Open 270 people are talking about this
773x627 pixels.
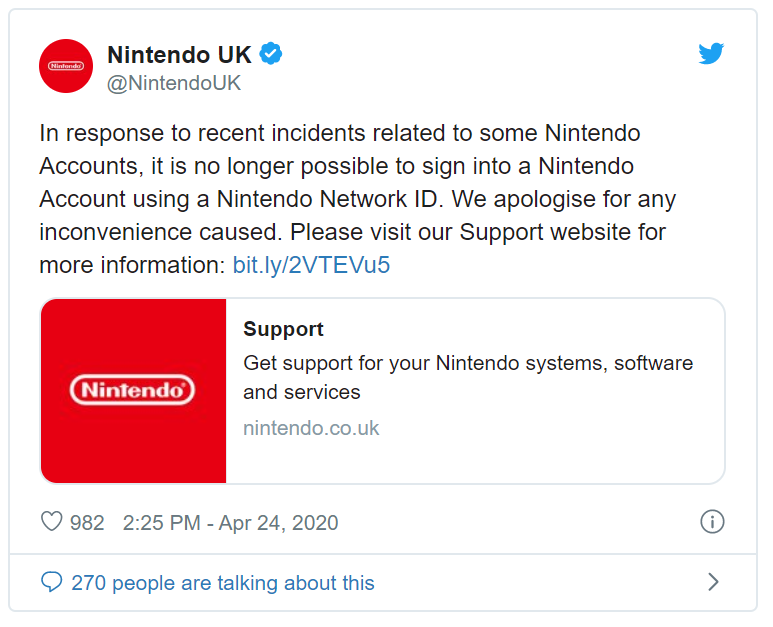223,583
